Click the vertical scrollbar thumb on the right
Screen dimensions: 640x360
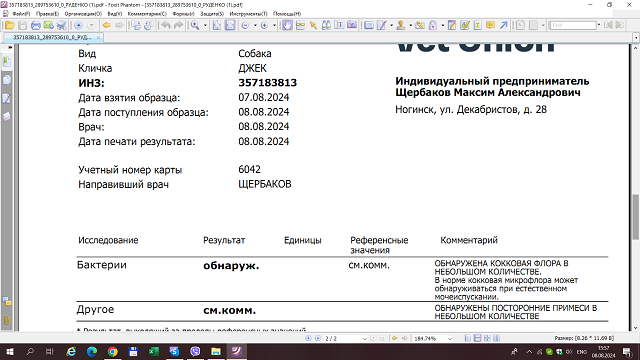tap(636, 218)
